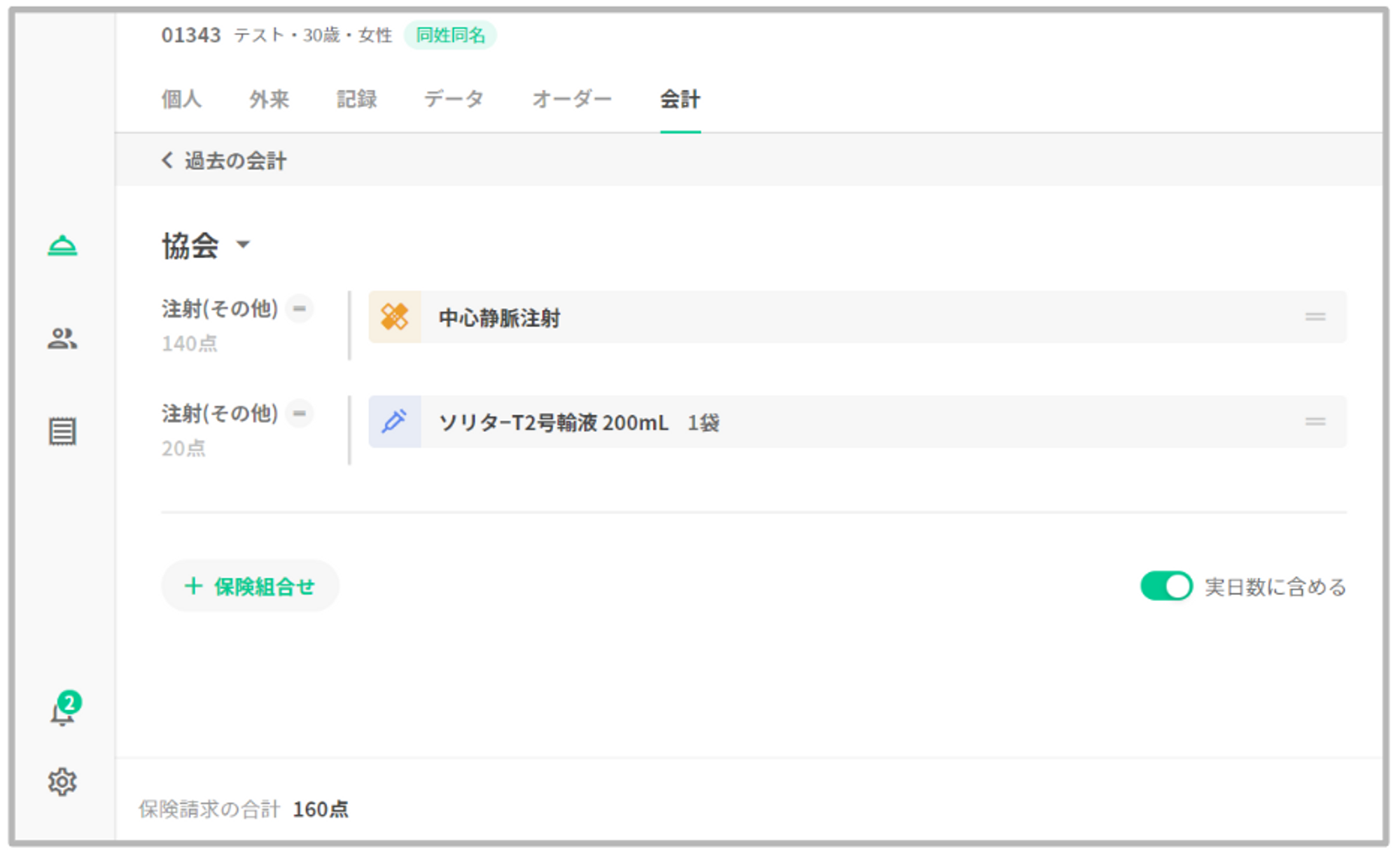Screen dimensions: 1400x853
Task: Toggle the 実日数に含める switch
Action: pyautogui.click(x=1165, y=586)
